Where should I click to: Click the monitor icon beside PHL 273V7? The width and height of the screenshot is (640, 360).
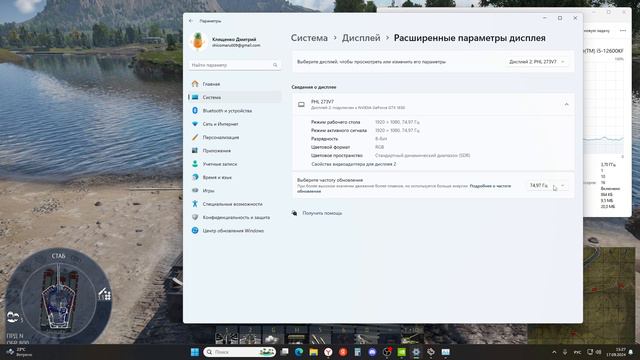pyautogui.click(x=301, y=104)
